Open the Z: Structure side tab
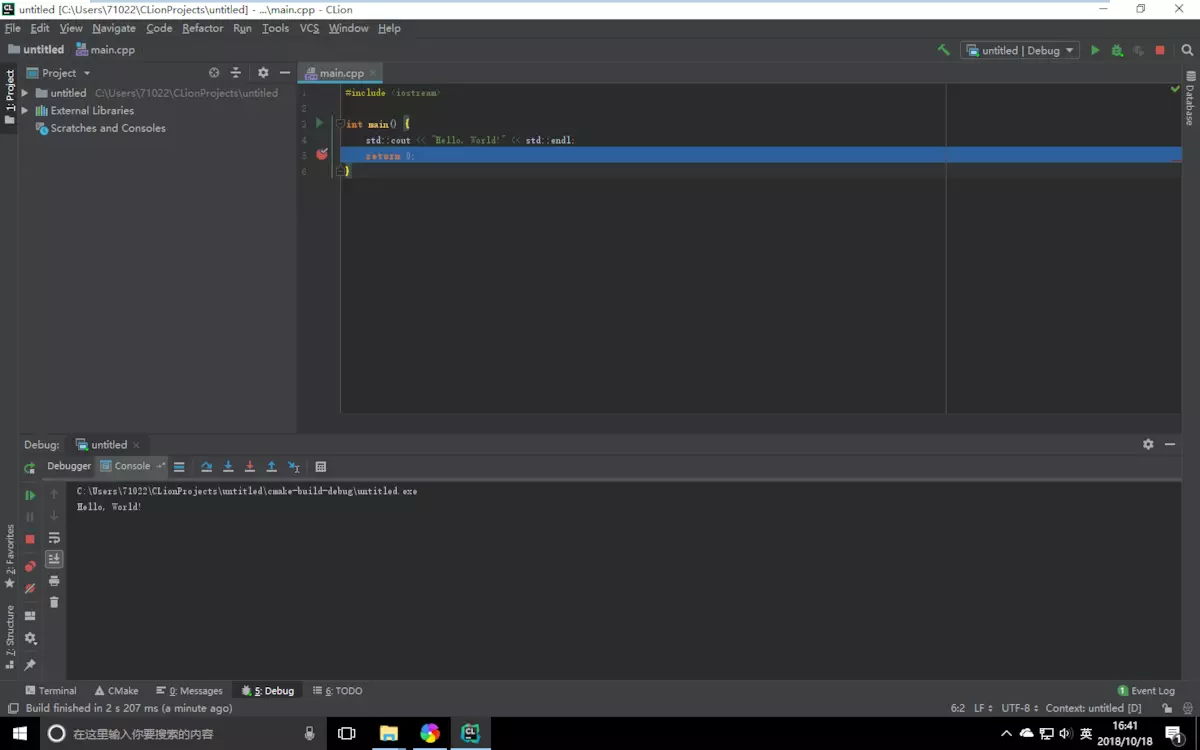The height and width of the screenshot is (750, 1200). click(9, 637)
